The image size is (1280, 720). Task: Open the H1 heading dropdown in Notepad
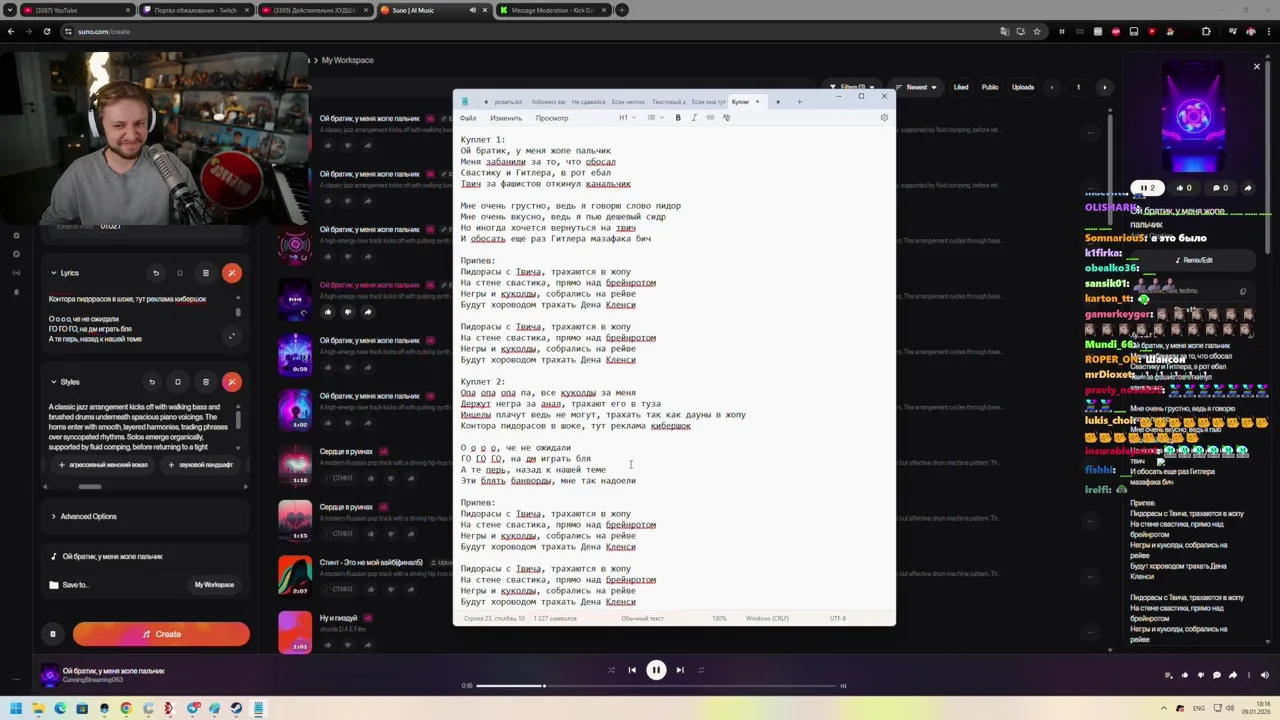626,118
